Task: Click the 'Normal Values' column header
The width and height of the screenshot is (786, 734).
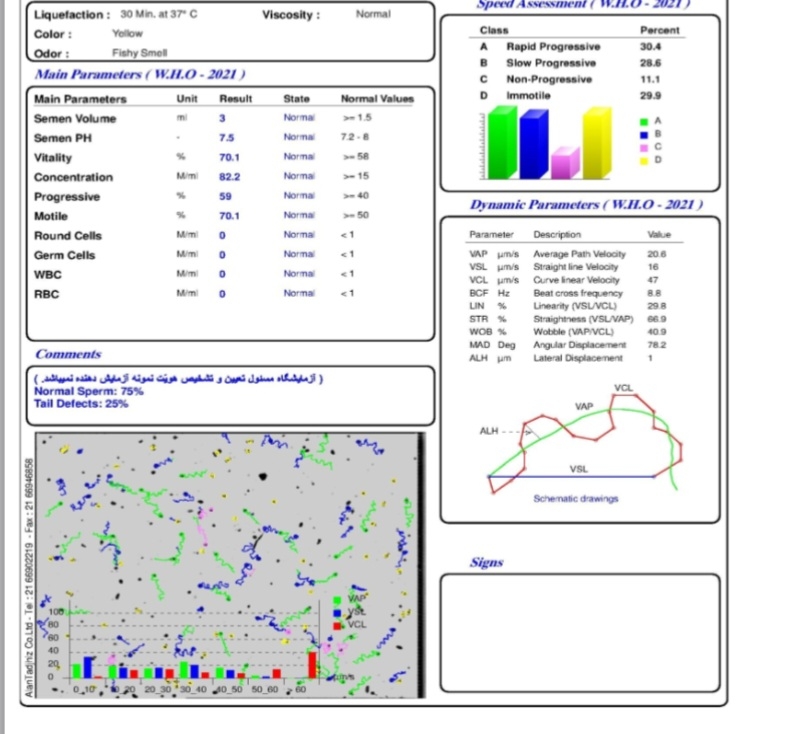Action: [377, 99]
